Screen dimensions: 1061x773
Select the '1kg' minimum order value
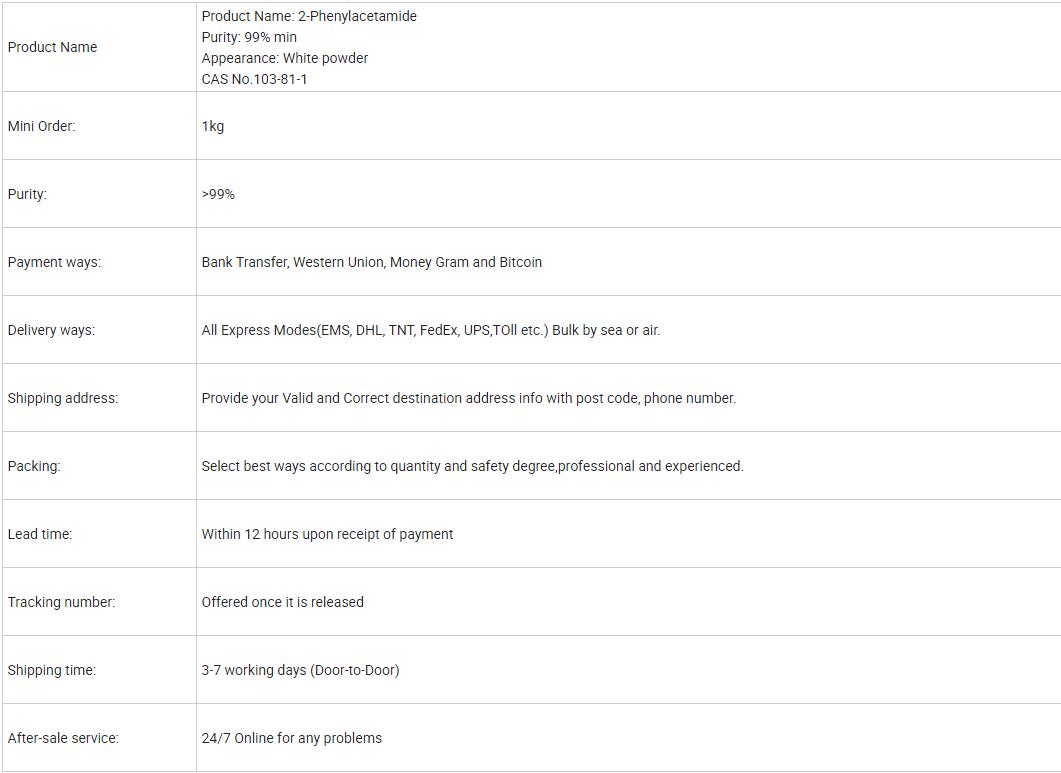[x=213, y=126]
